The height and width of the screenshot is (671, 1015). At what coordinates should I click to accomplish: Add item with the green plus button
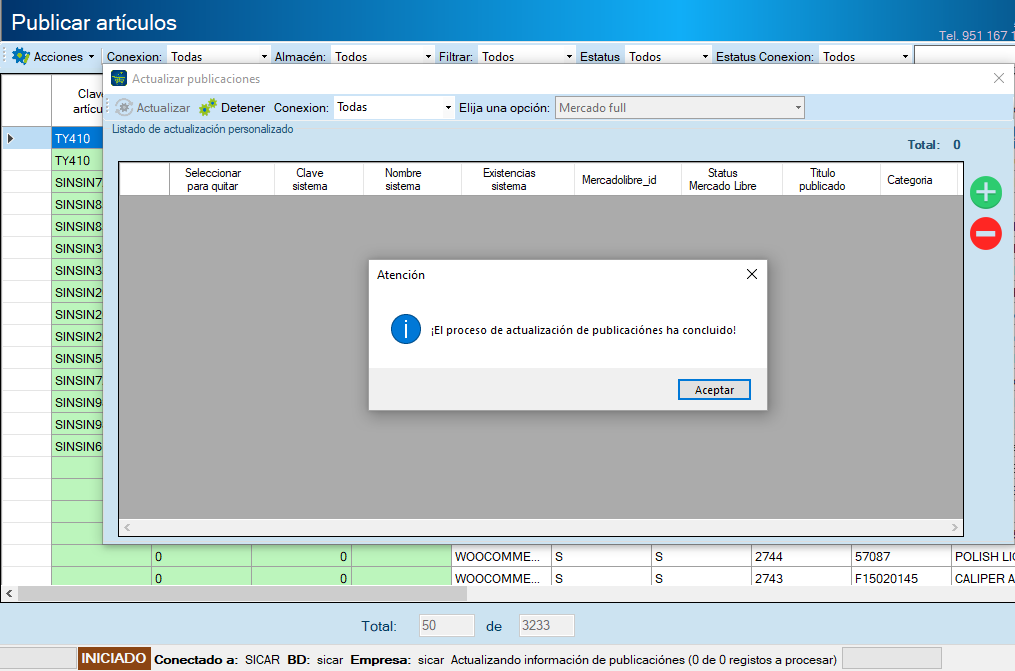pyautogui.click(x=985, y=192)
